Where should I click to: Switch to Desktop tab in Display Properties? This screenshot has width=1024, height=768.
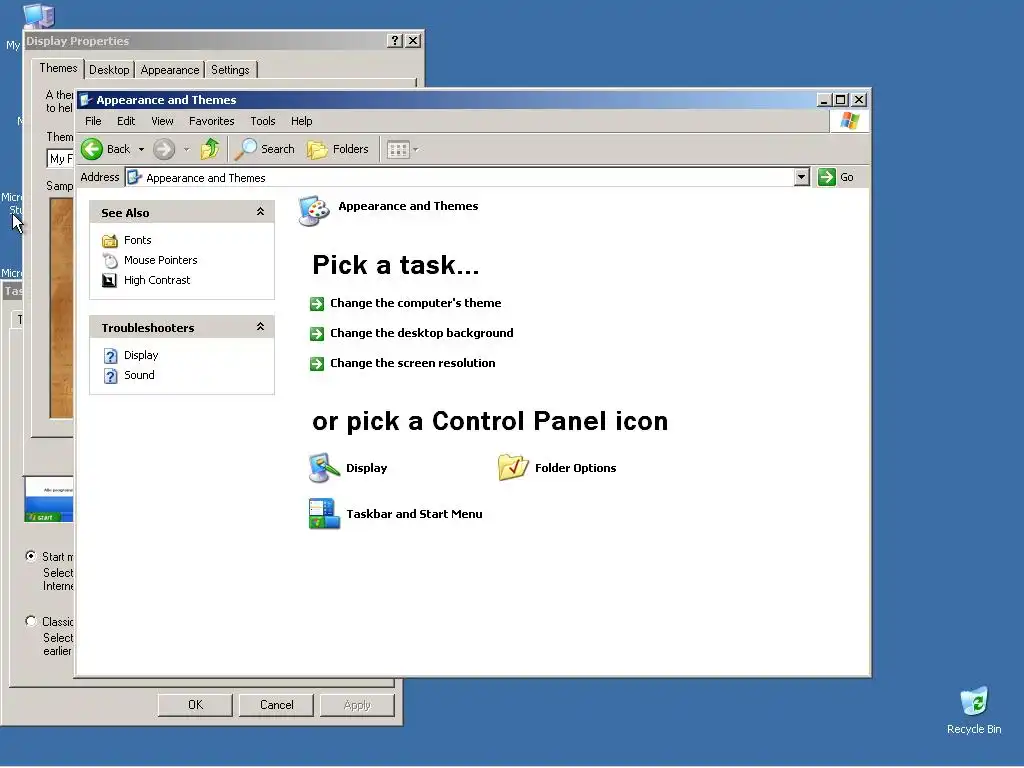(x=109, y=70)
